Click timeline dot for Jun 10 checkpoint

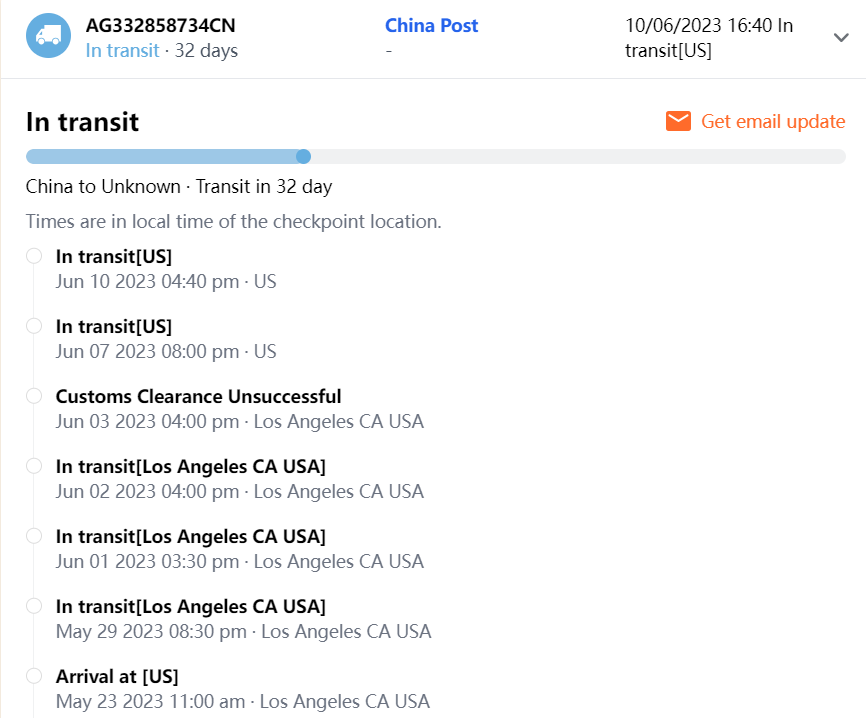click(34, 256)
